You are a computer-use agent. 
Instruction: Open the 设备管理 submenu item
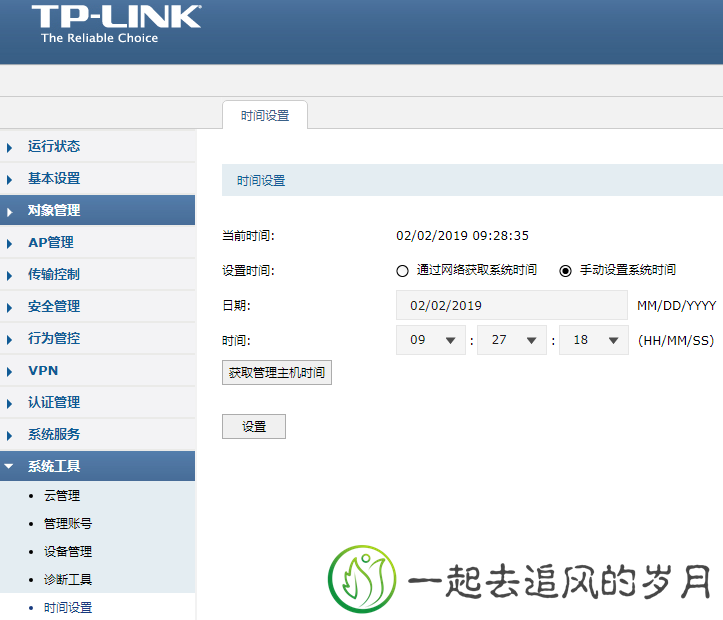coord(68,552)
